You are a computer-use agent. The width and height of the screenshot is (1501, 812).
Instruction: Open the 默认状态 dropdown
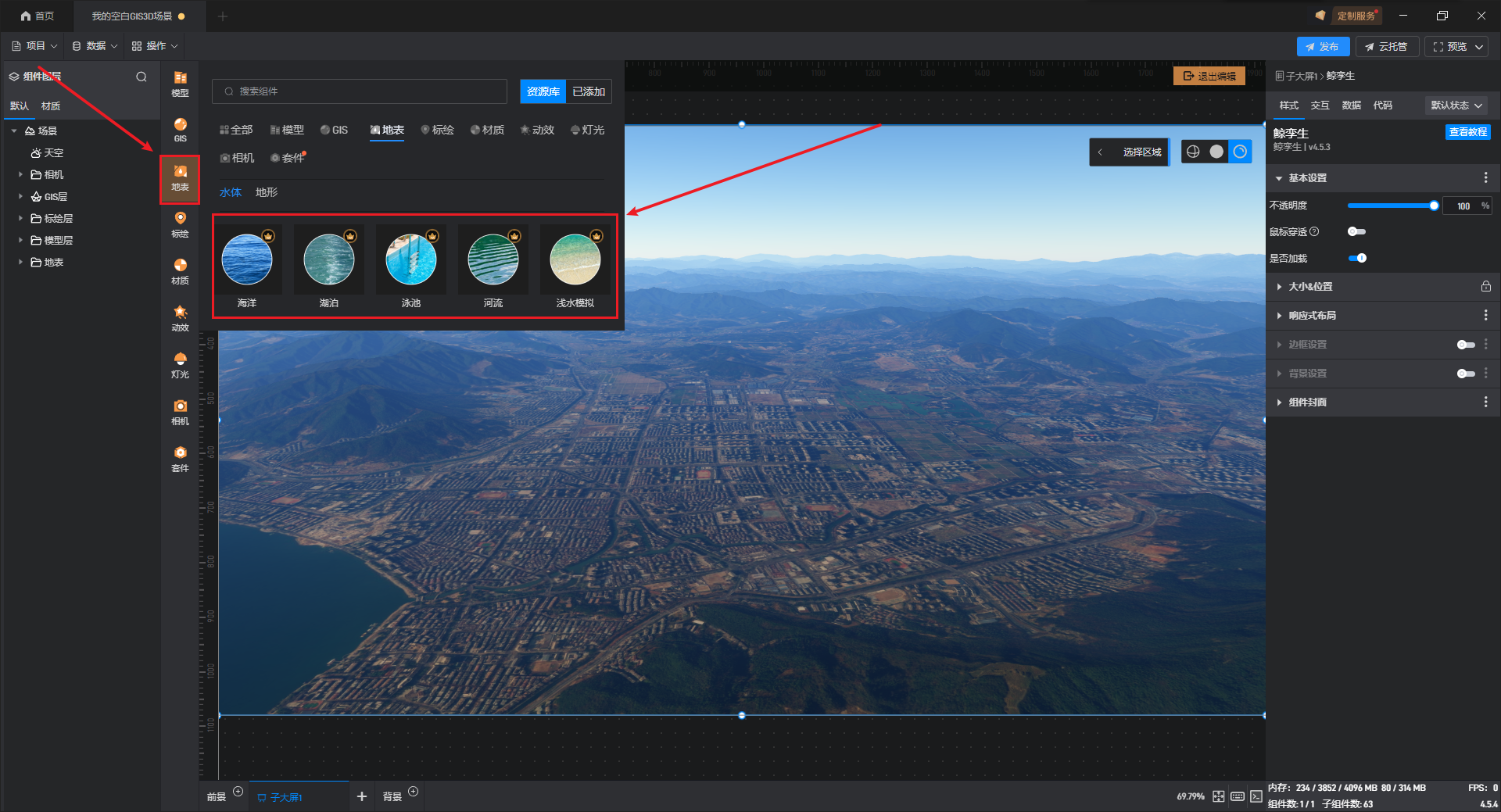pos(1456,106)
